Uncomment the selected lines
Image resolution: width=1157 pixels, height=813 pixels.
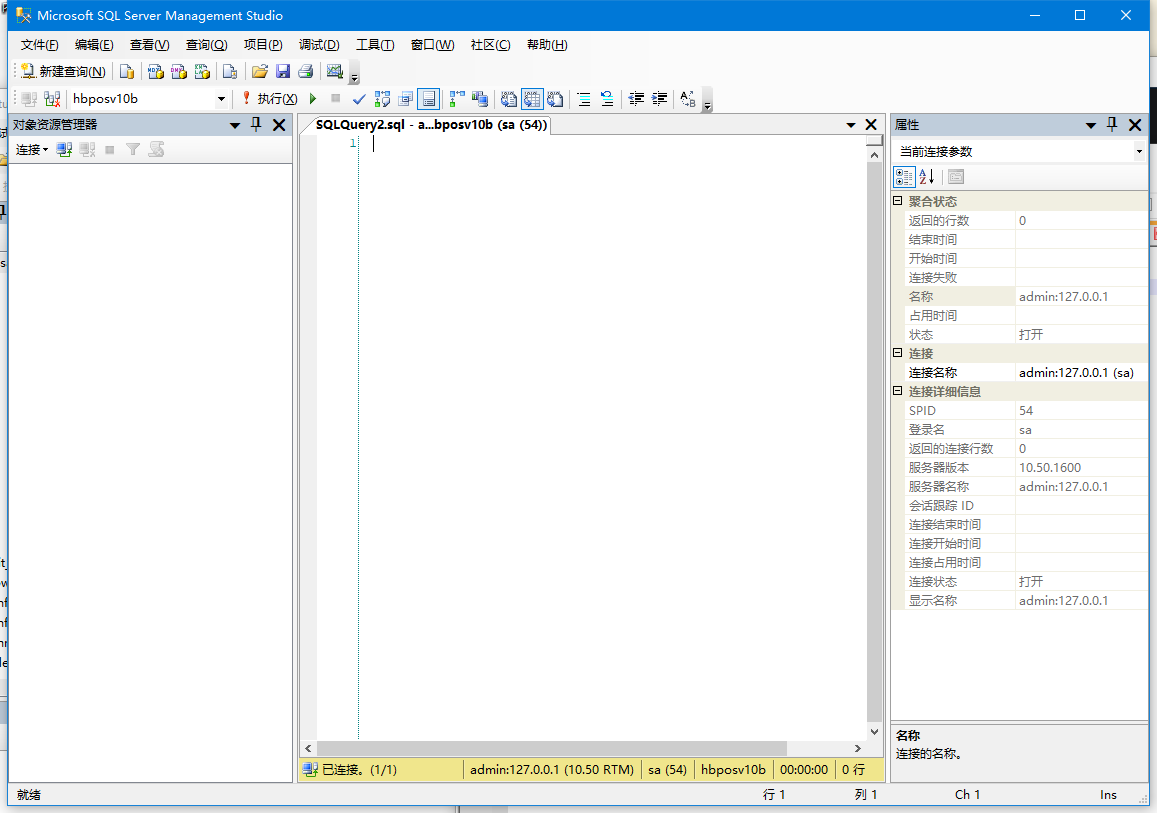tap(607, 99)
